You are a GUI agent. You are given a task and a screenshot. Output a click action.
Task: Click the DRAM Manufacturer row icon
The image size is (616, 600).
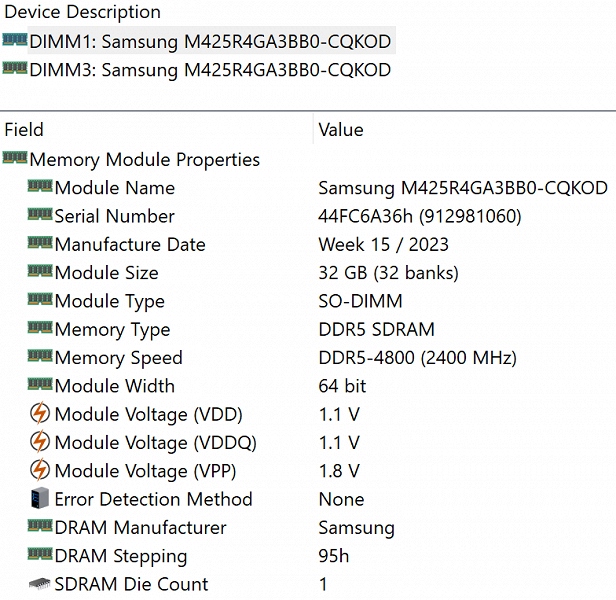point(40,526)
